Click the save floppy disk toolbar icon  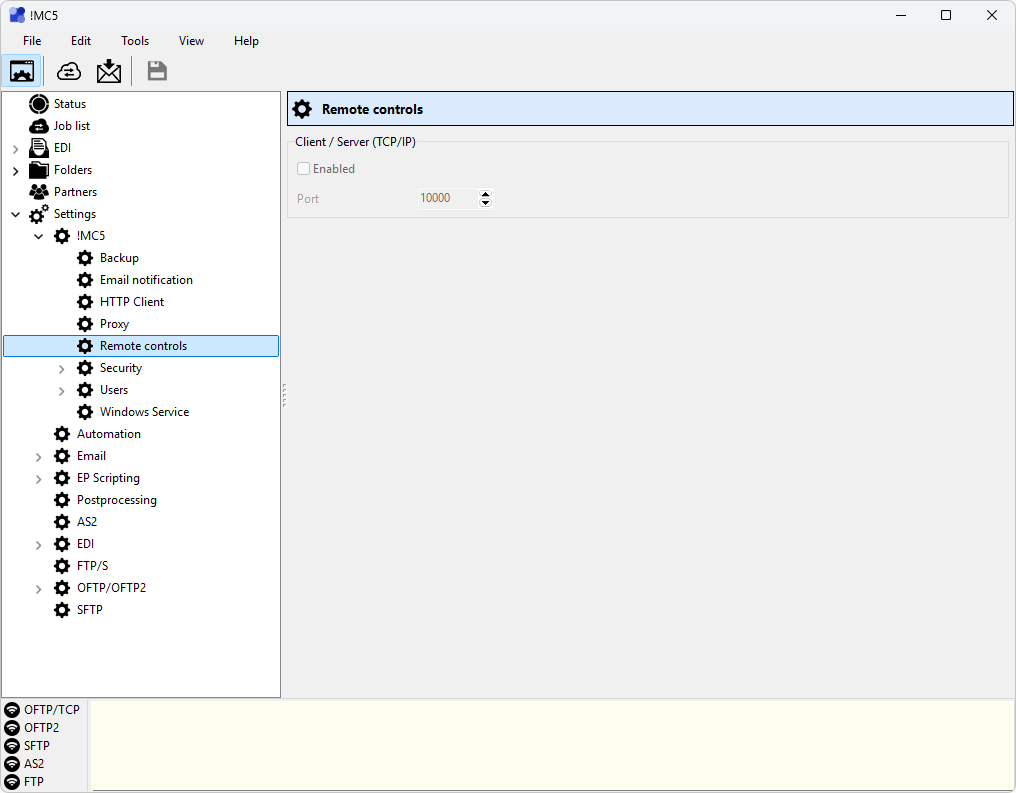[x=157, y=71]
